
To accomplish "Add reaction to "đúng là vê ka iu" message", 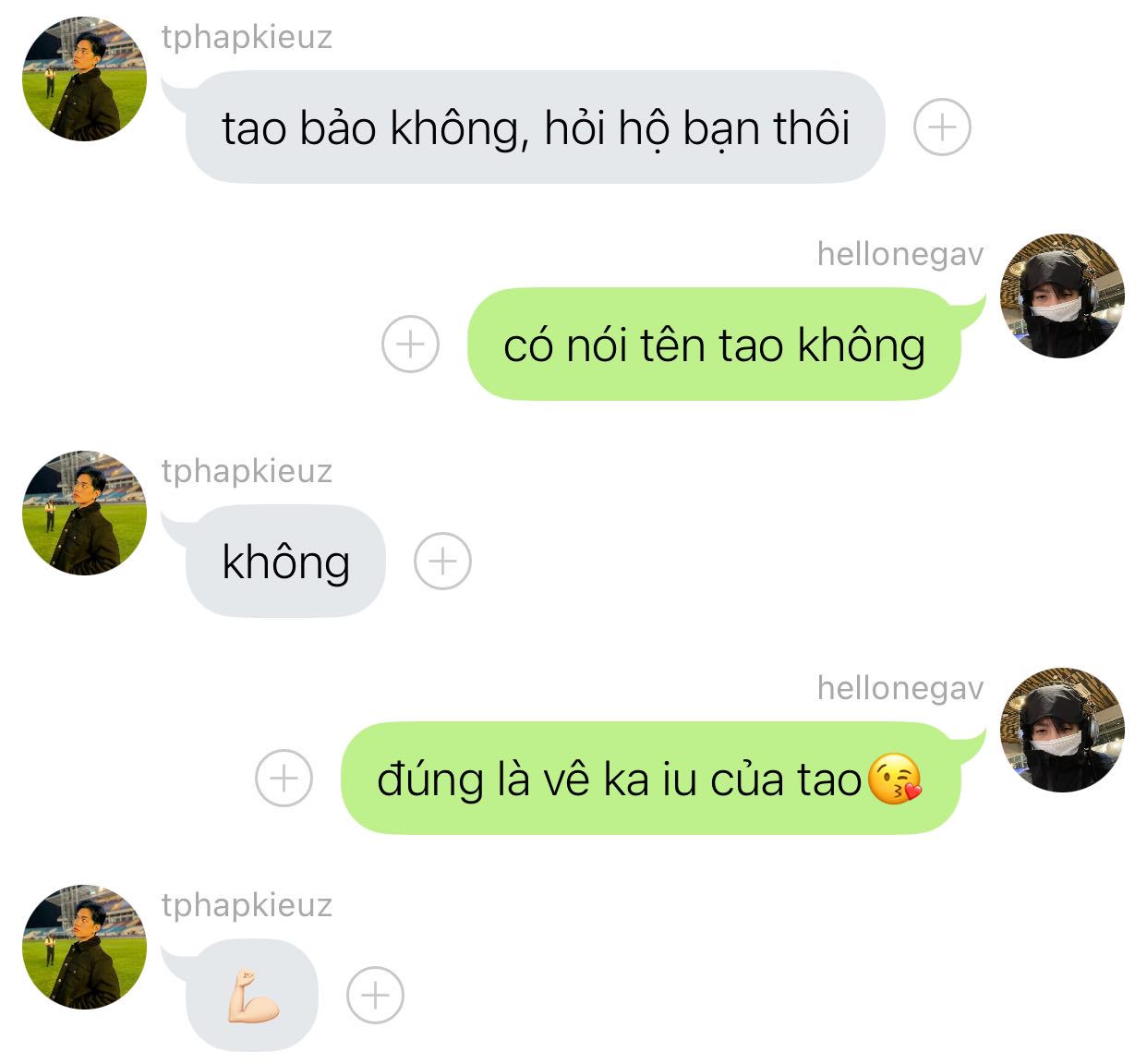I will [284, 778].
